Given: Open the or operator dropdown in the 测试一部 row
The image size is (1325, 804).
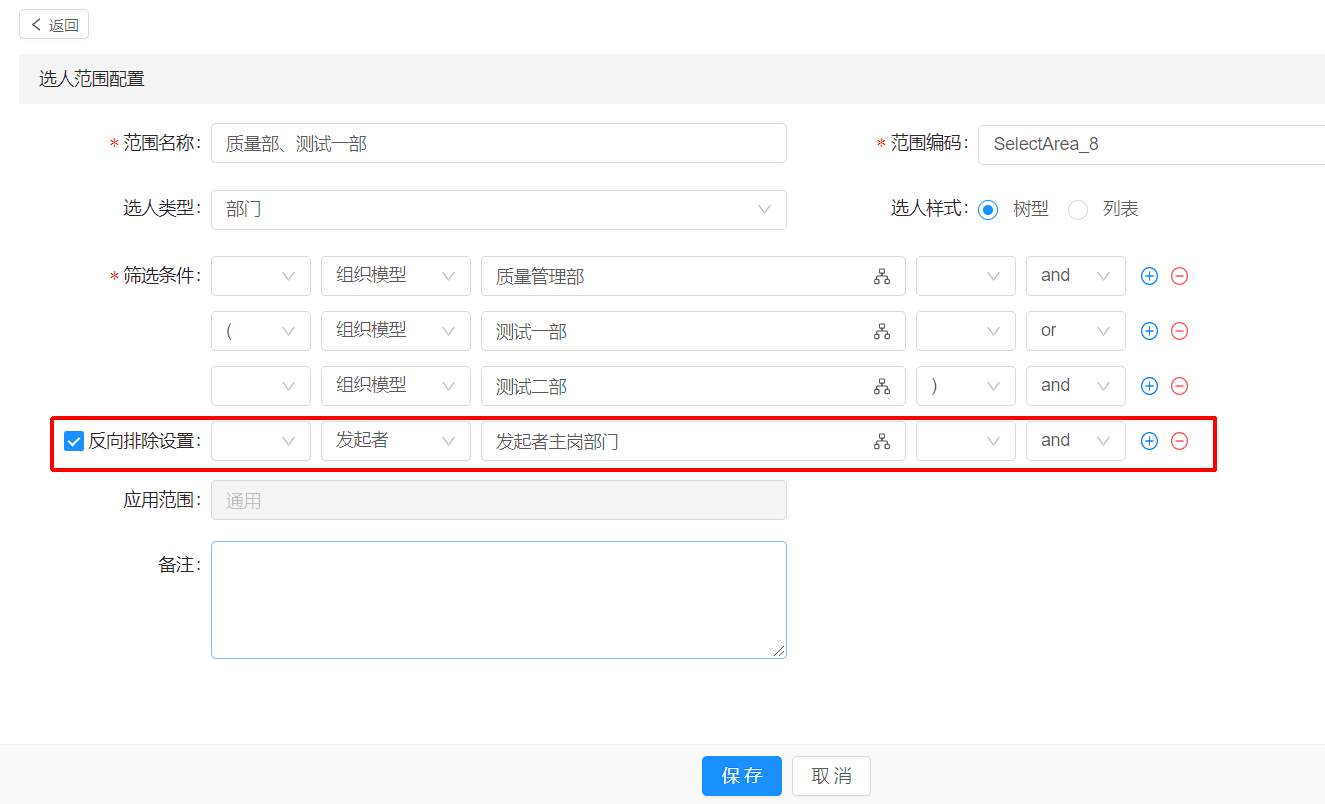Looking at the screenshot, I should pyautogui.click(x=1076, y=331).
